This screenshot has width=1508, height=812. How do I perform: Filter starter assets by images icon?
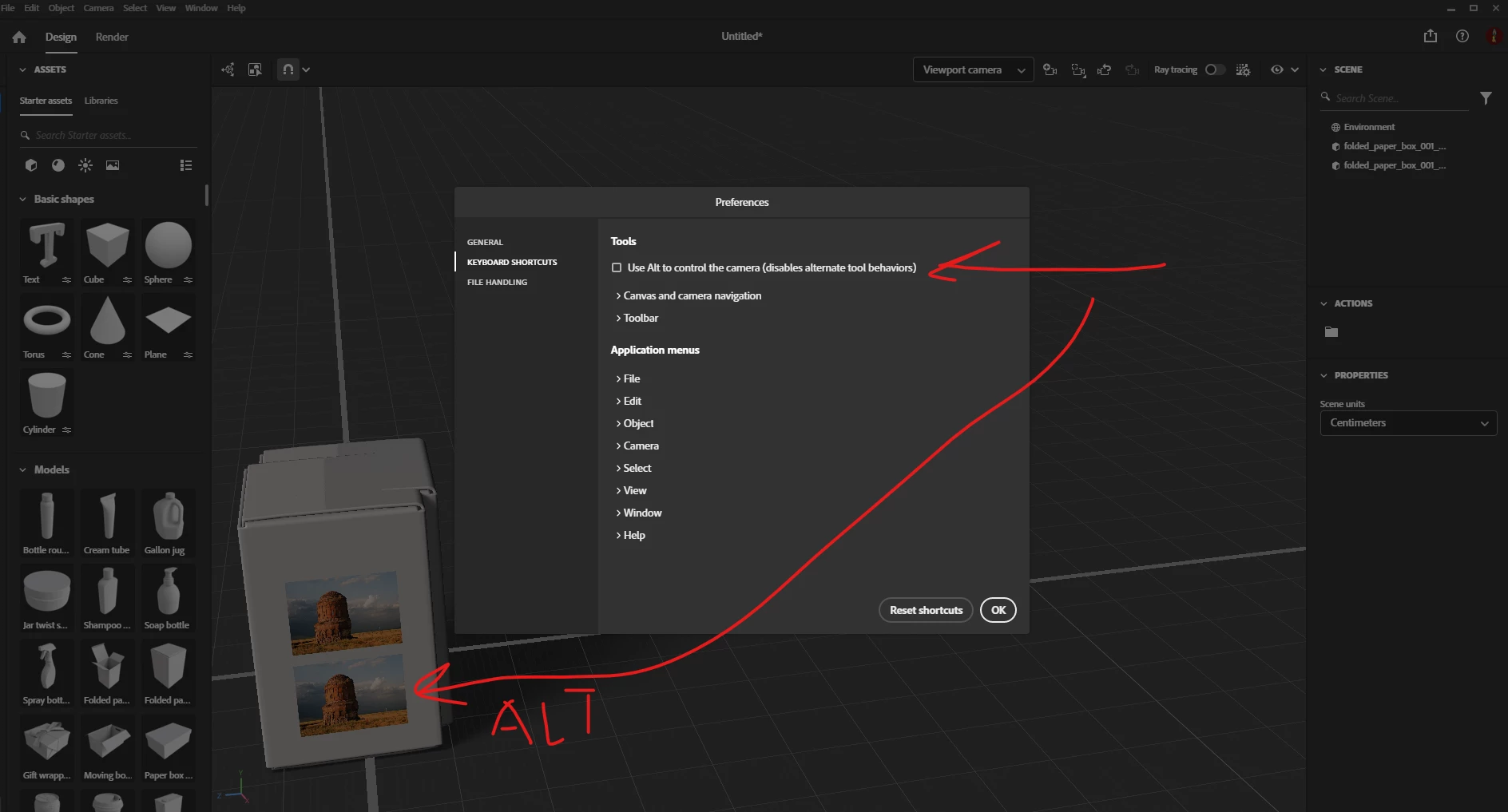pos(113,165)
